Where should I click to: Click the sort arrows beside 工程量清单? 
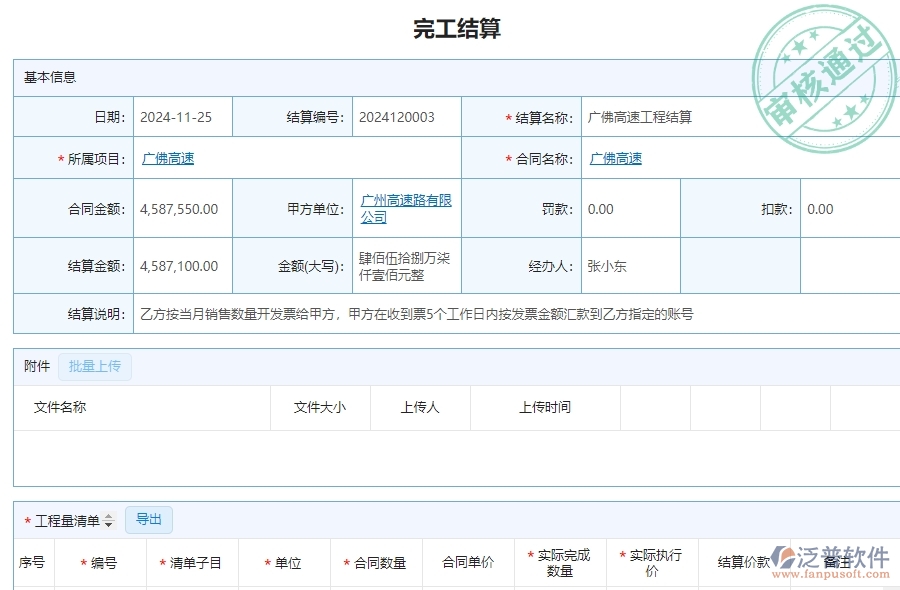click(x=107, y=518)
